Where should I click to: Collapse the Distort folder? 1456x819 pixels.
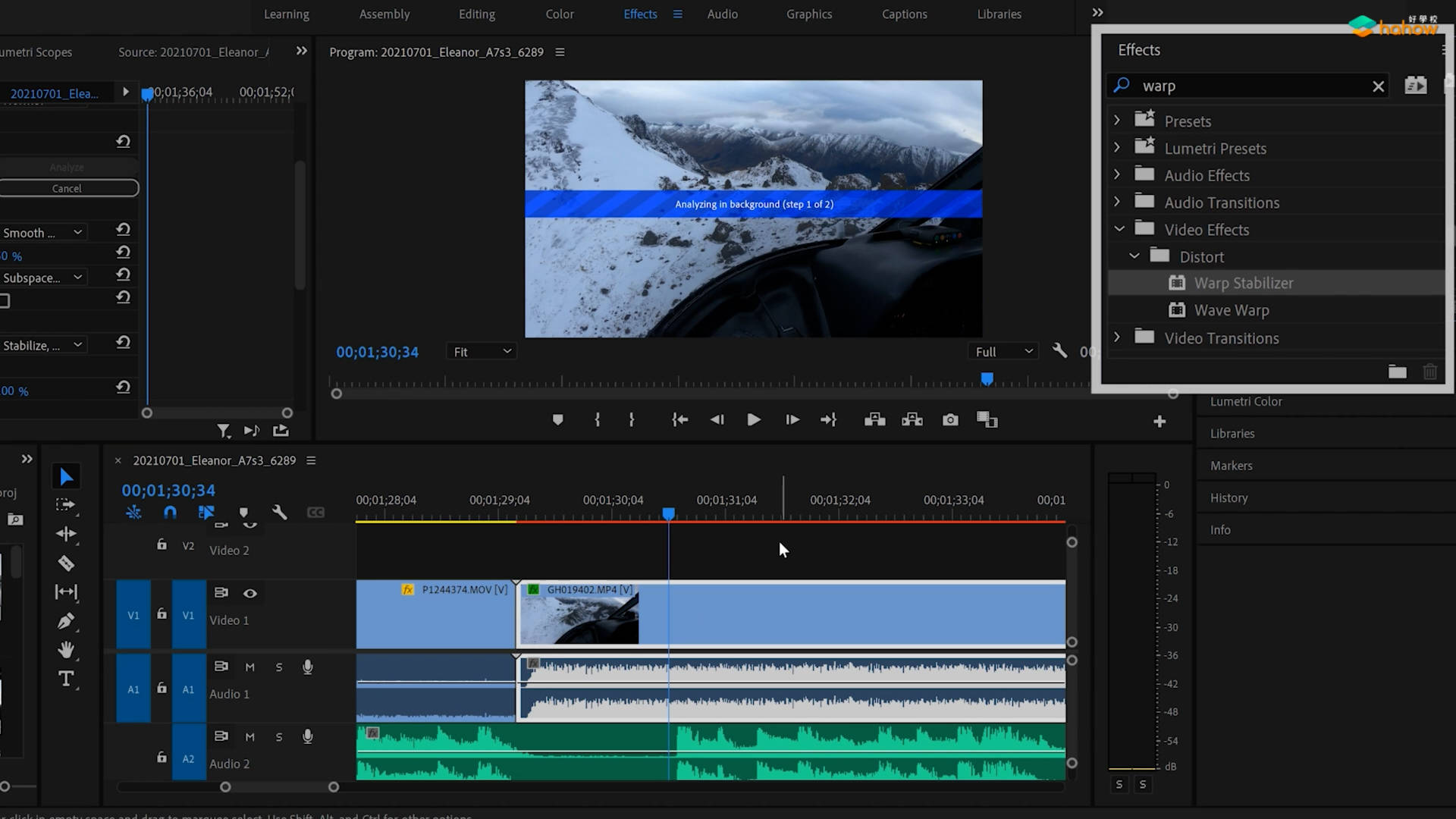[1134, 256]
